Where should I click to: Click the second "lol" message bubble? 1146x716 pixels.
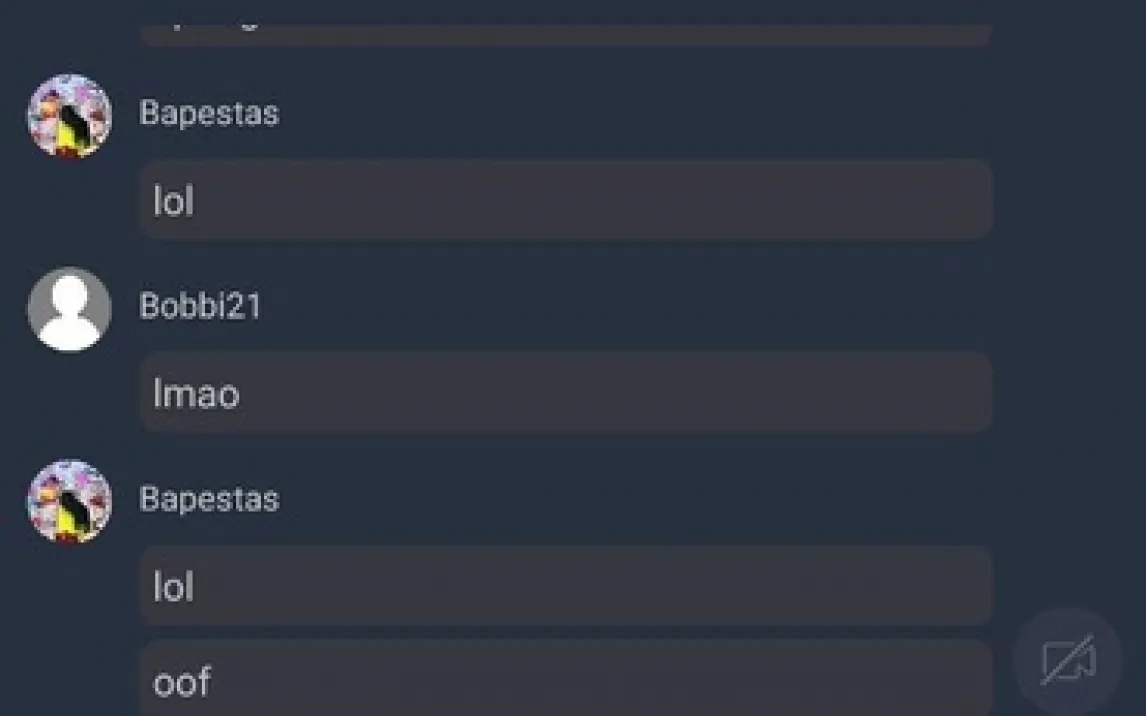tap(565, 586)
